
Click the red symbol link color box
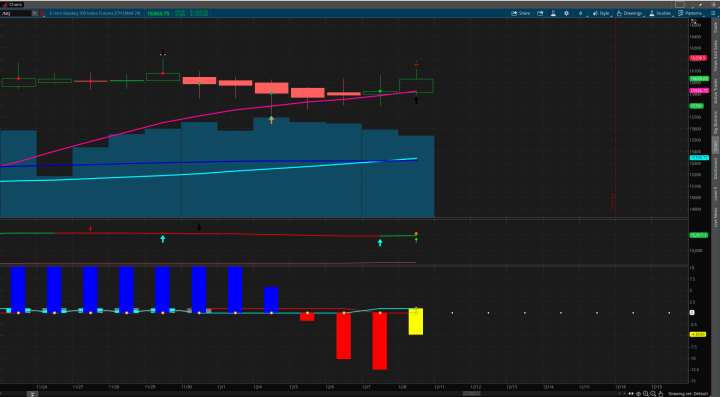click(42, 13)
